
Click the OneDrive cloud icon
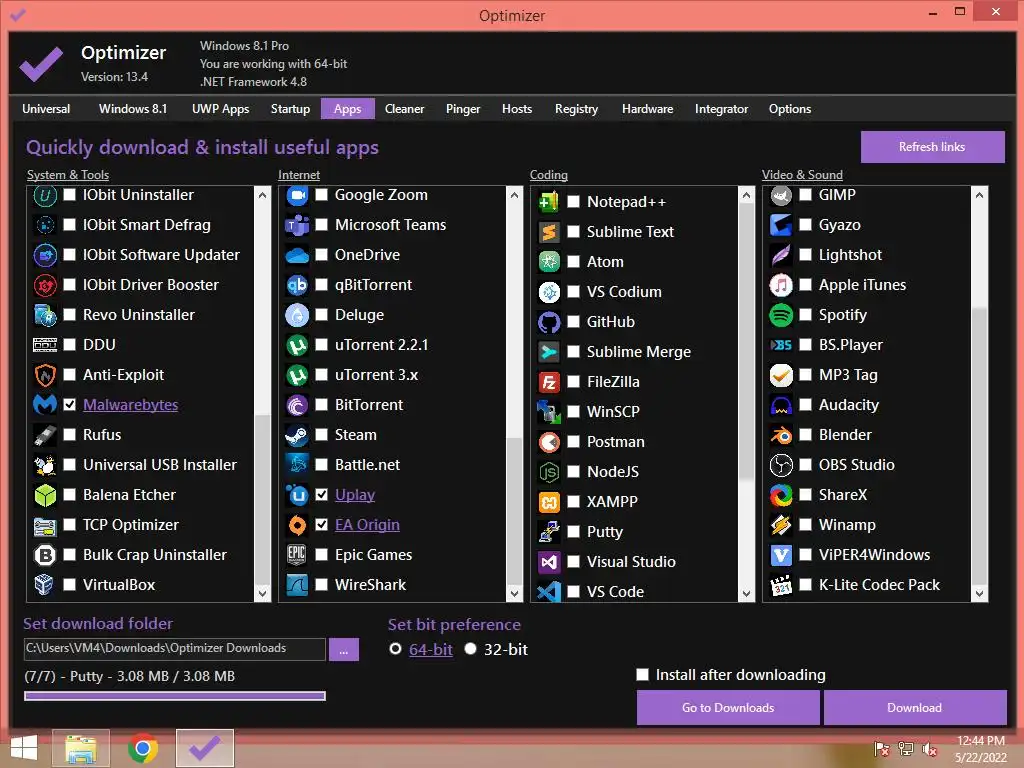297,255
